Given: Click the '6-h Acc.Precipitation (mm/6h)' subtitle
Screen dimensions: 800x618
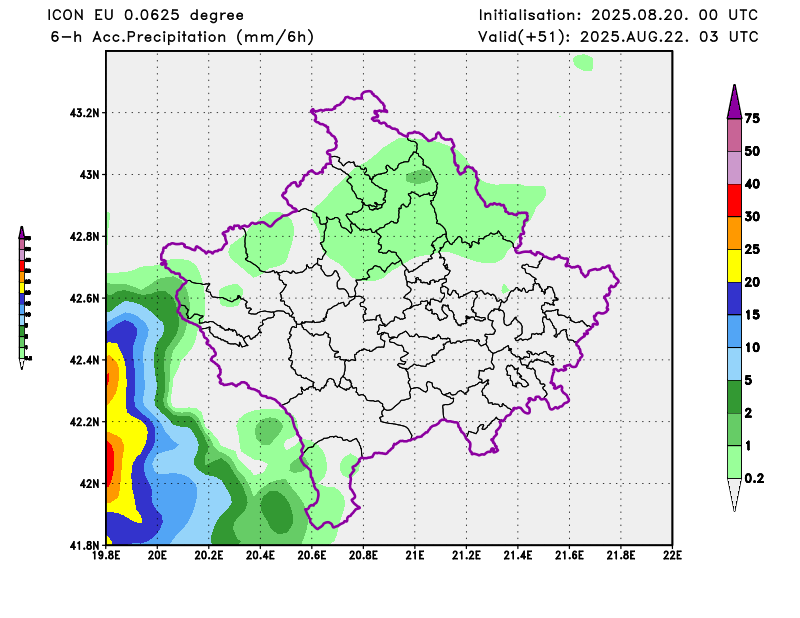Looking at the screenshot, I should [182, 37].
